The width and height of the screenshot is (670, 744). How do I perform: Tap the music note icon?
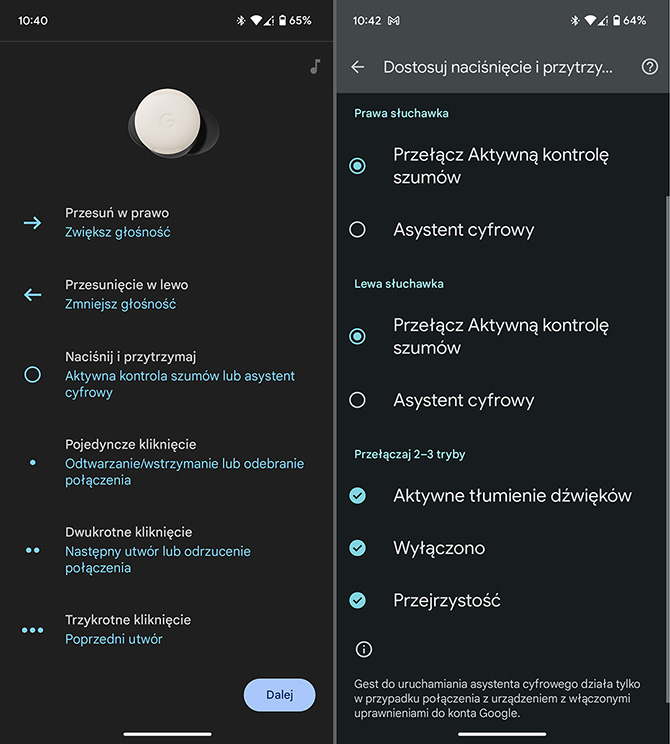(315, 66)
